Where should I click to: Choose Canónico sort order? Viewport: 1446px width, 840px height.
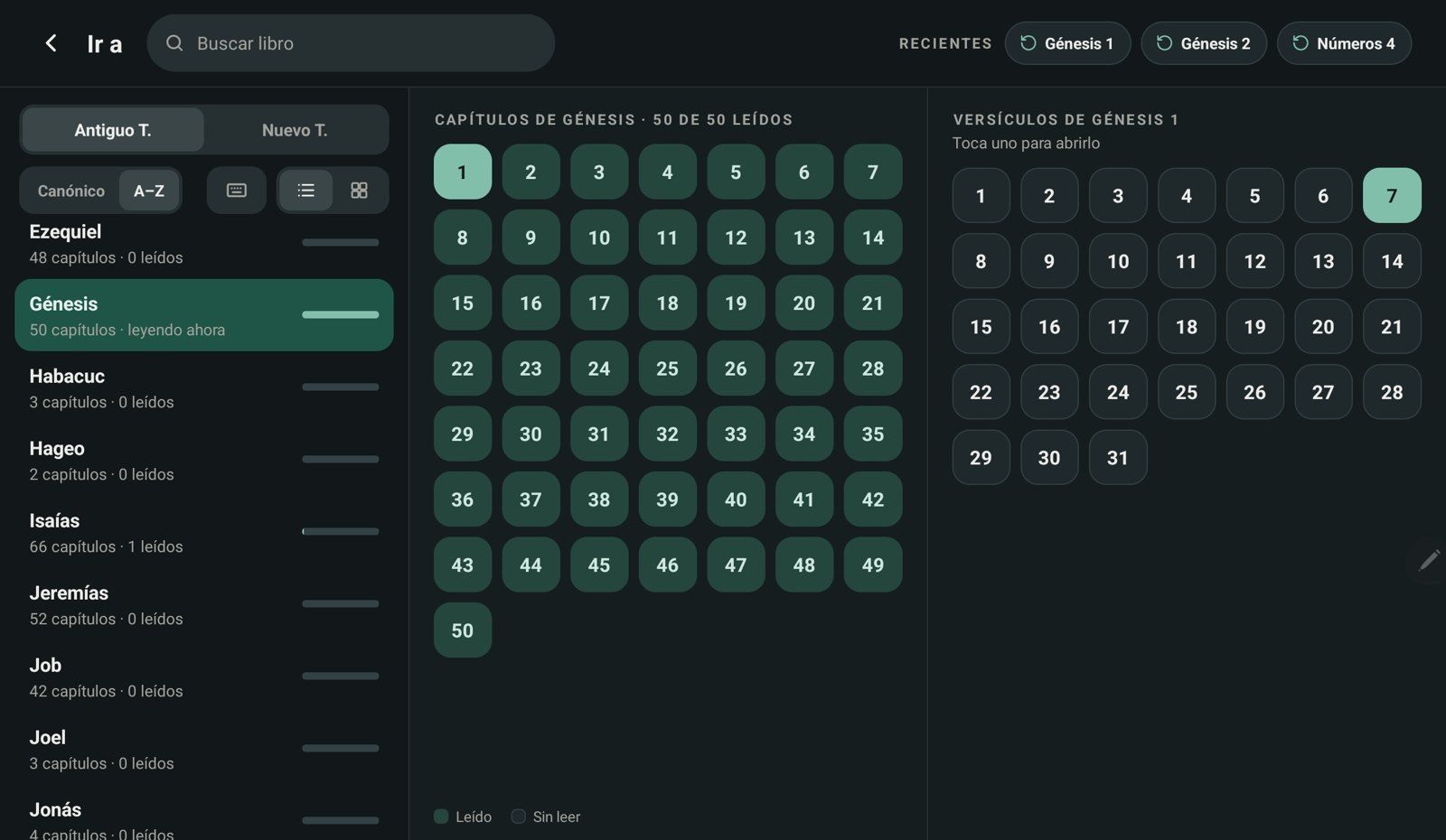pos(71,191)
